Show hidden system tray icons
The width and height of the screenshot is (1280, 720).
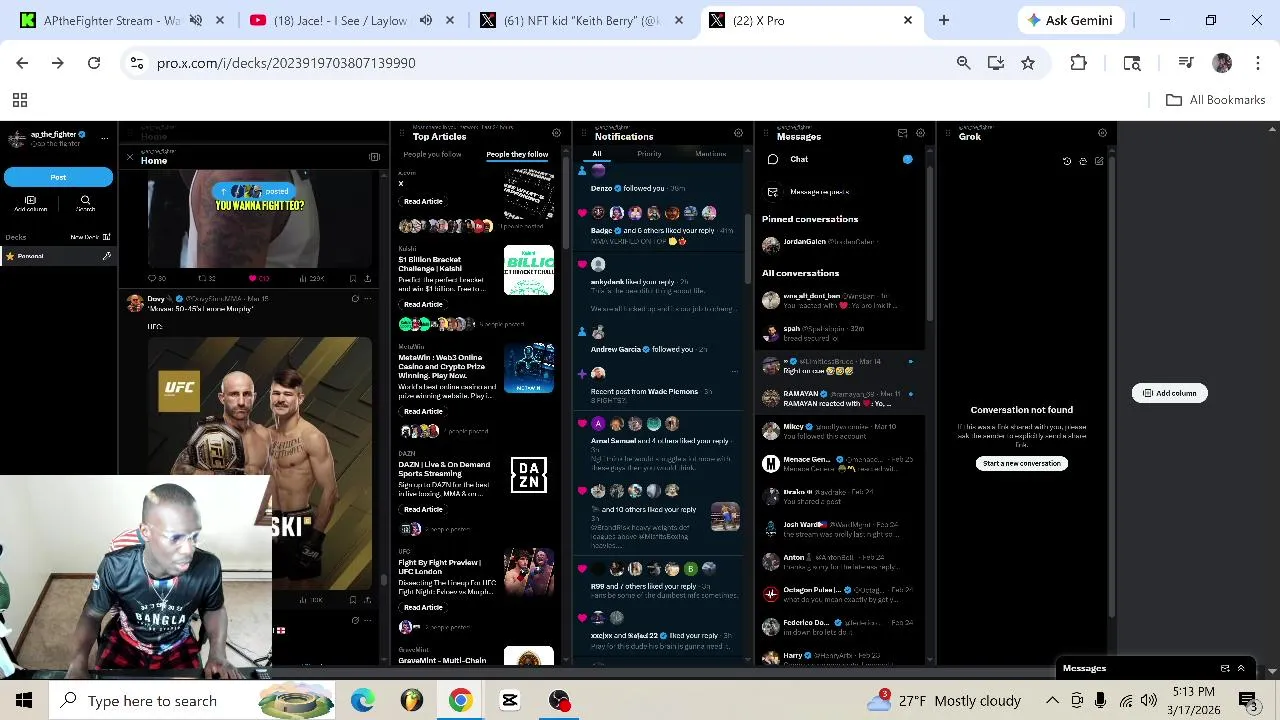click(1052, 701)
